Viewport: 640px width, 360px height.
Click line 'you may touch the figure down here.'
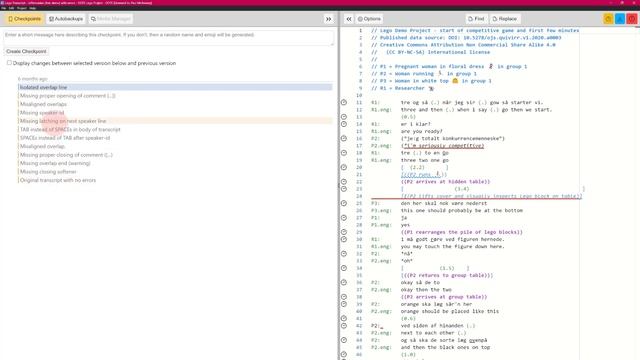(453, 247)
